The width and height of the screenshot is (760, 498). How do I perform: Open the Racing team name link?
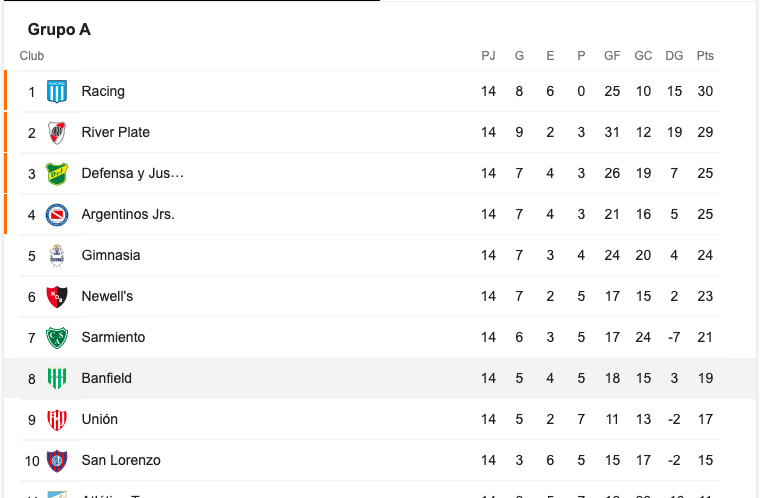pos(103,91)
